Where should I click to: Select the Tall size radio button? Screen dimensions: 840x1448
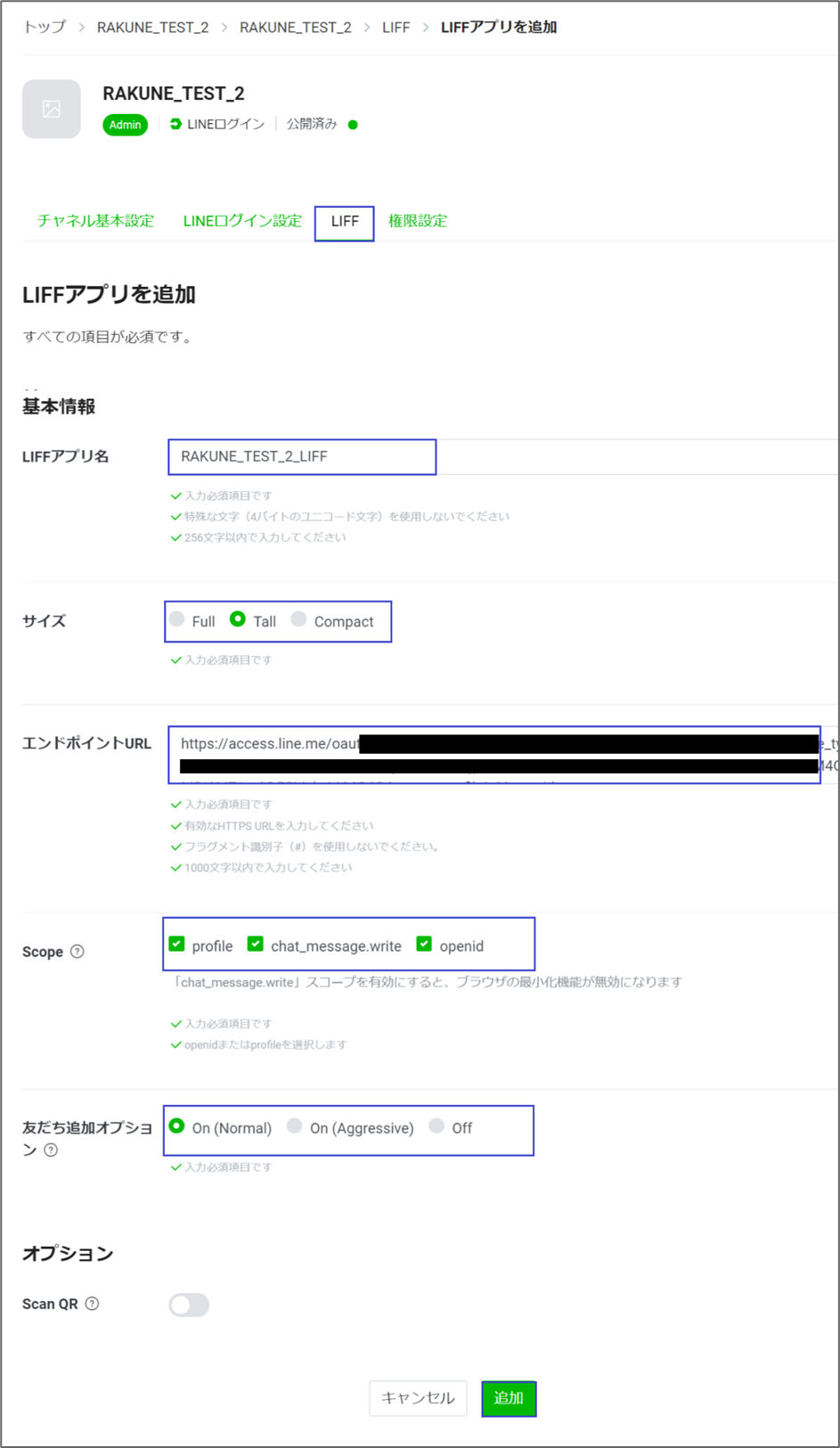(238, 619)
